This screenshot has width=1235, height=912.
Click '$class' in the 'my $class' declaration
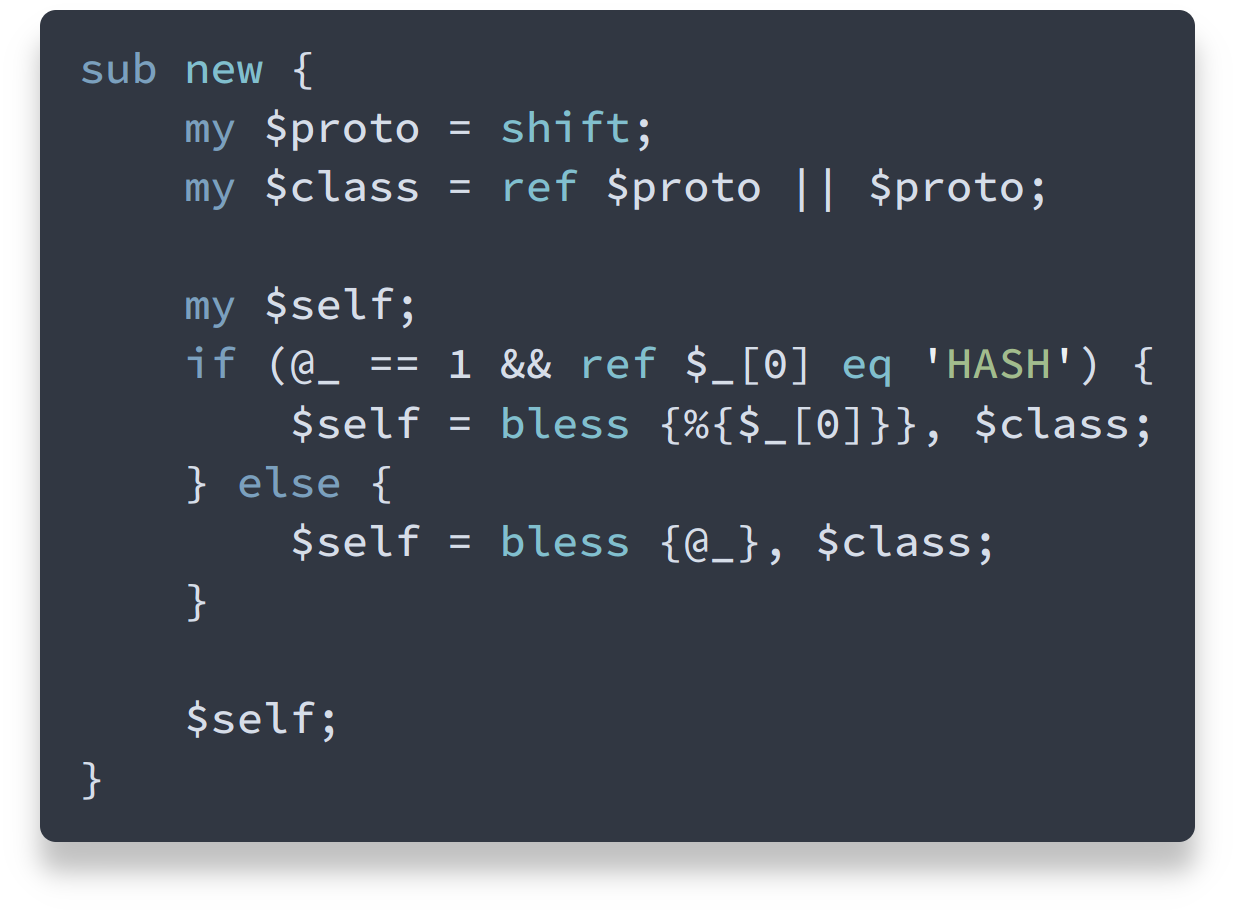click(342, 188)
